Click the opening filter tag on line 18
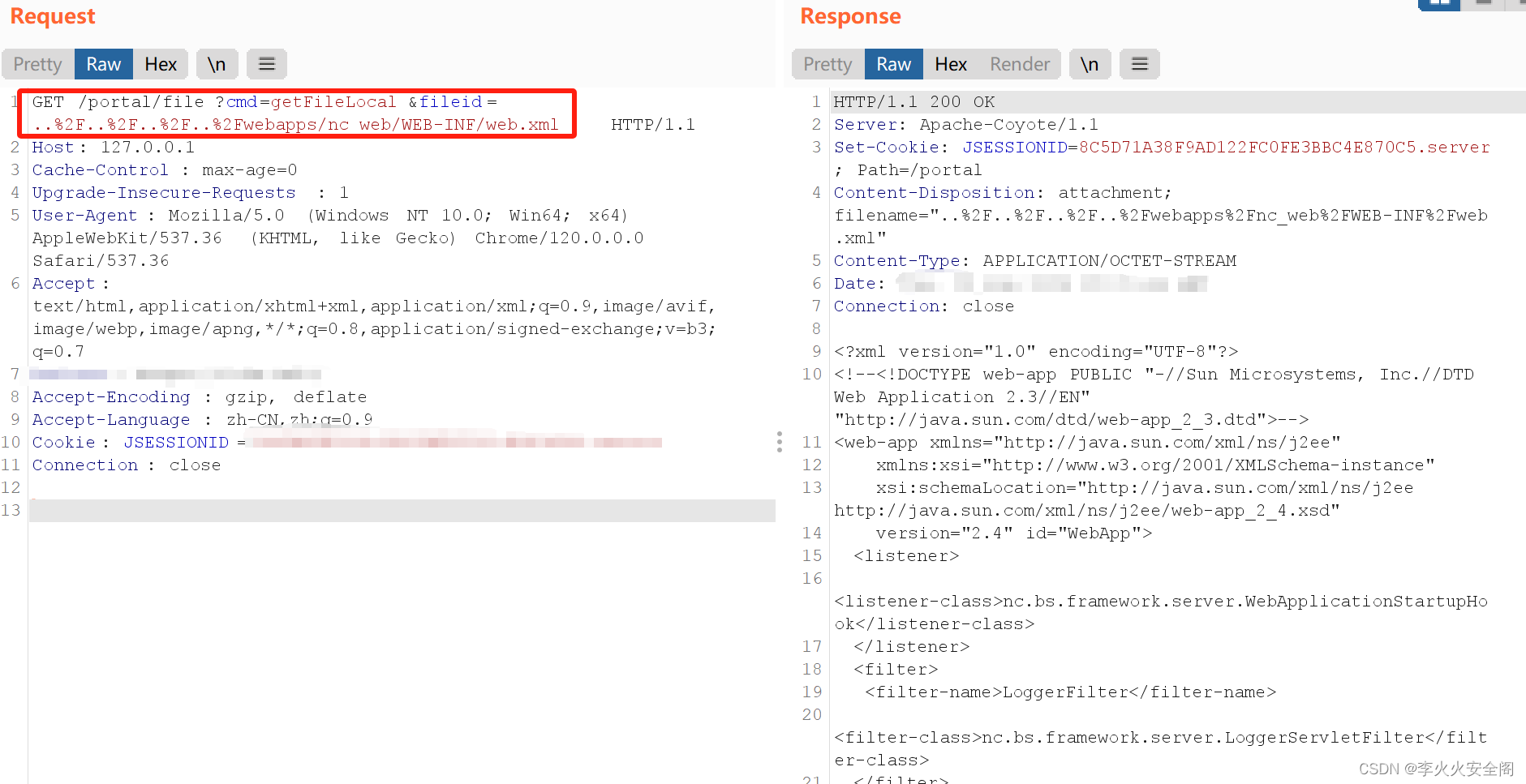Image resolution: width=1526 pixels, height=784 pixels. (896, 670)
